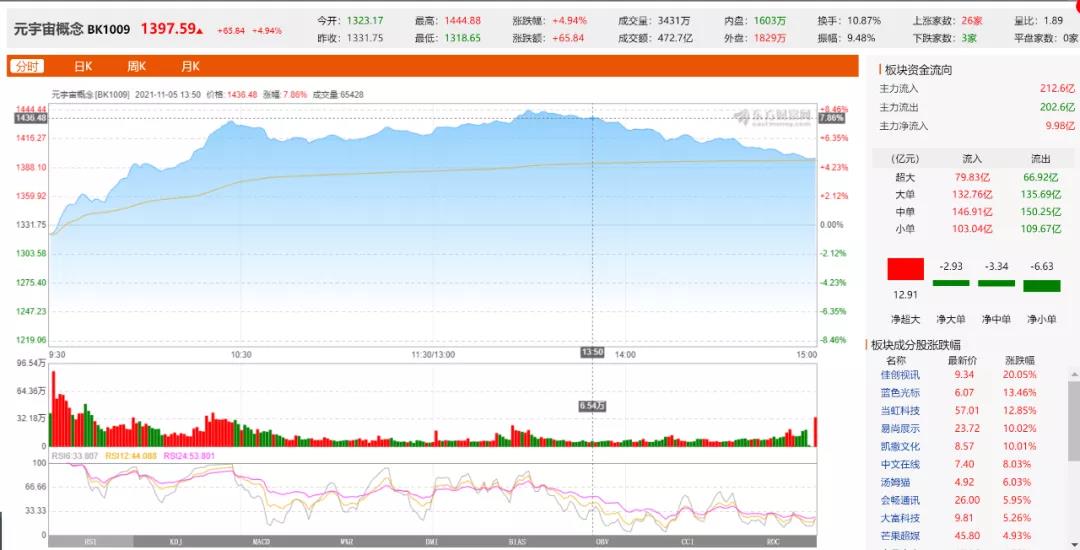Click the 小单 outflow 109.67亿 cell

pos(1041,229)
